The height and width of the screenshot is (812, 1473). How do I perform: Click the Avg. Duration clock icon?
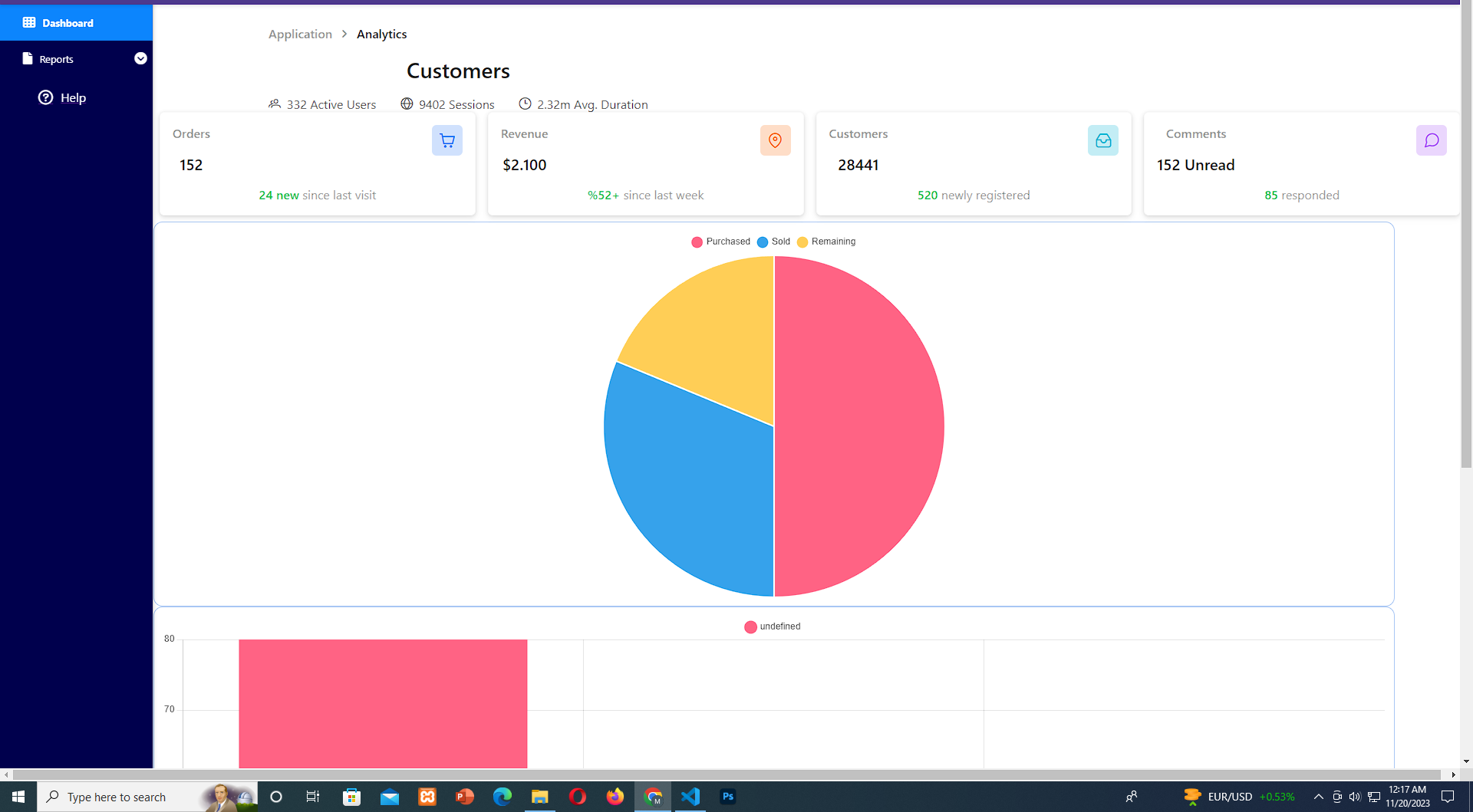pos(525,104)
